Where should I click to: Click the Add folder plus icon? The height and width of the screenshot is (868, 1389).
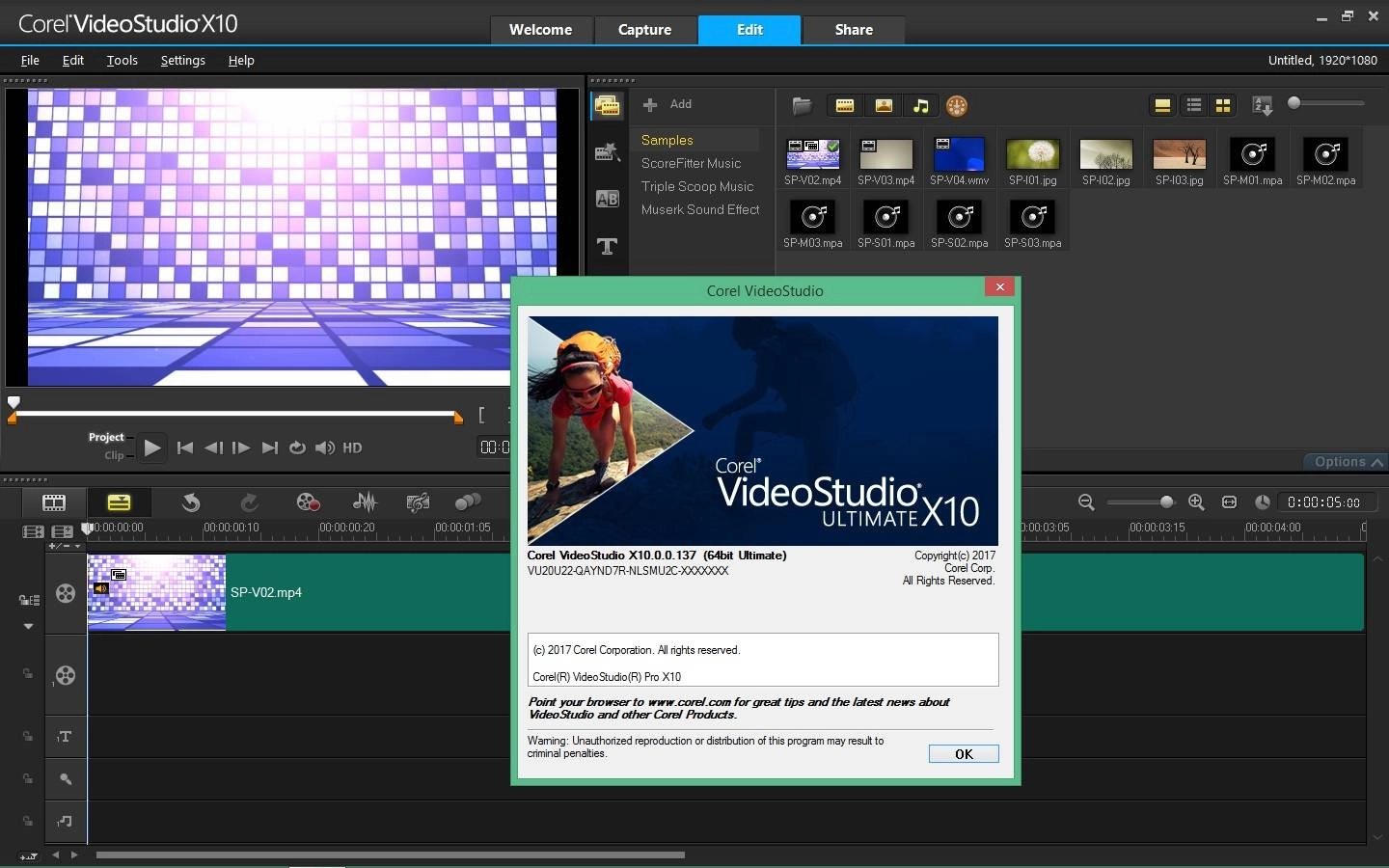tap(651, 104)
